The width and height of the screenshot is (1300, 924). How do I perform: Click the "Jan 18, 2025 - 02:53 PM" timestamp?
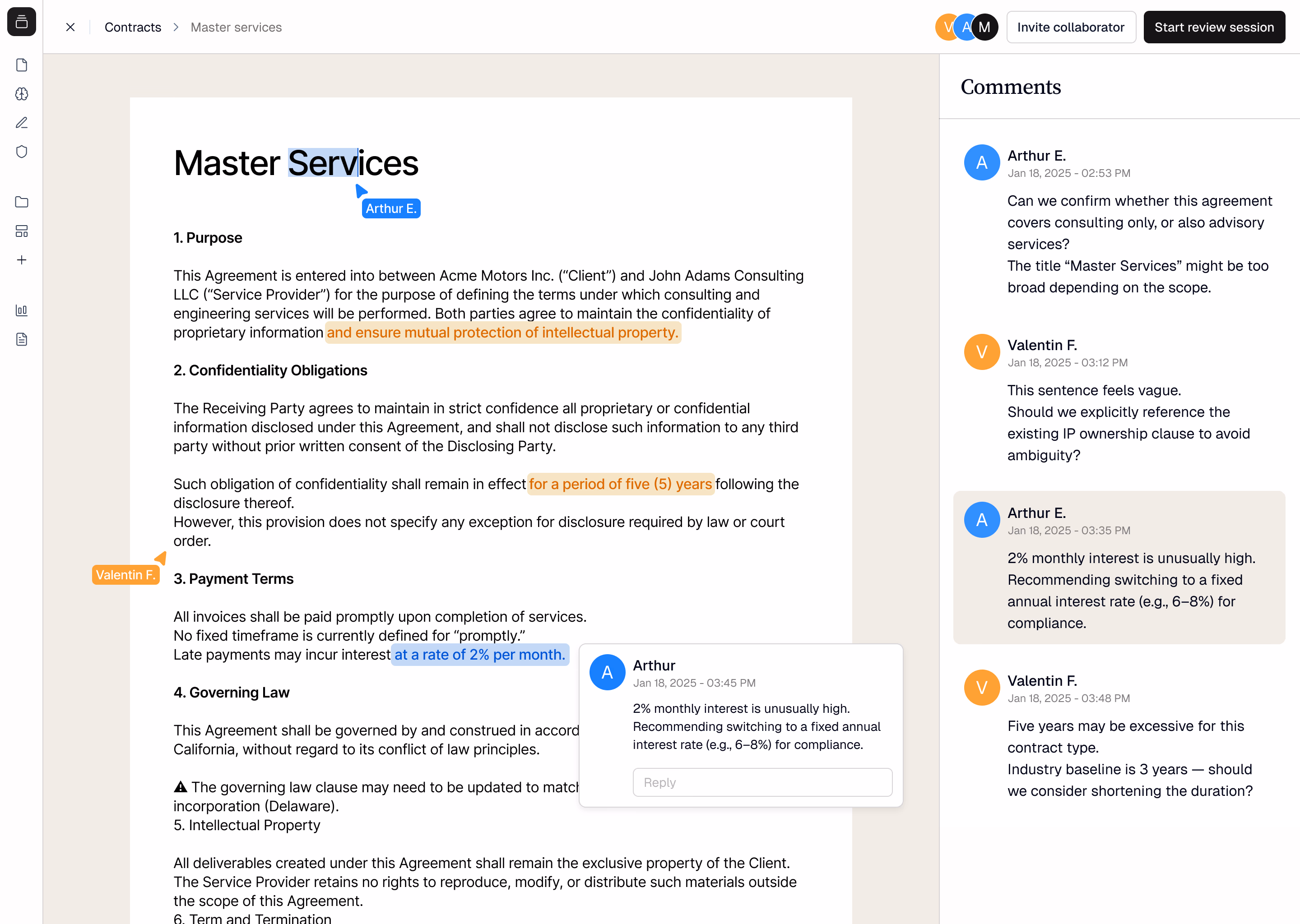point(1069,173)
